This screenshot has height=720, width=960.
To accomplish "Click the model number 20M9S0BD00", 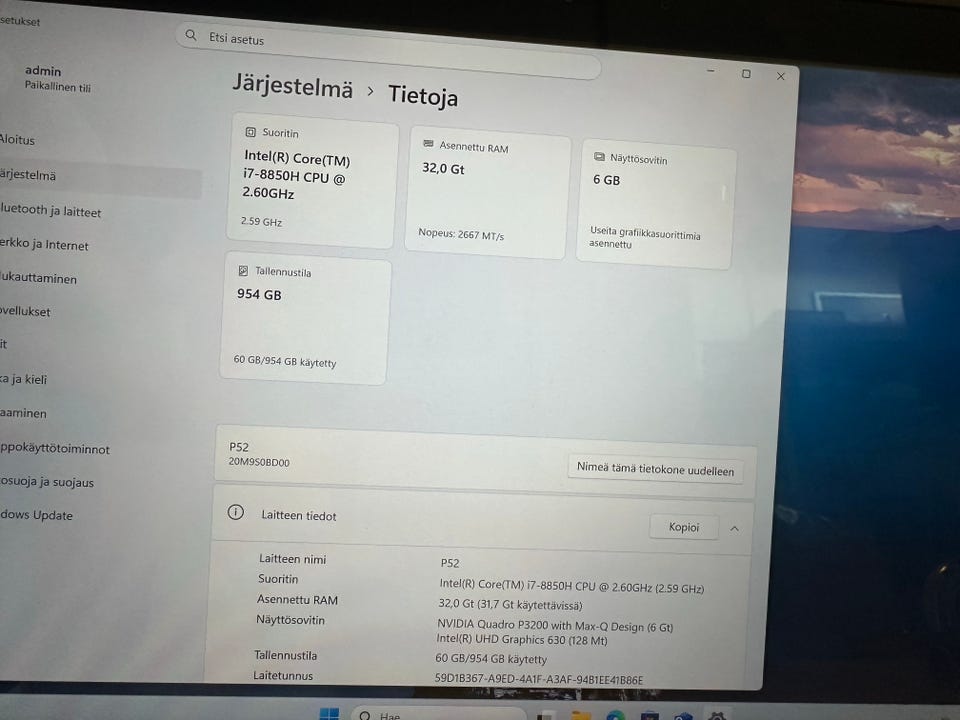I will [x=259, y=462].
